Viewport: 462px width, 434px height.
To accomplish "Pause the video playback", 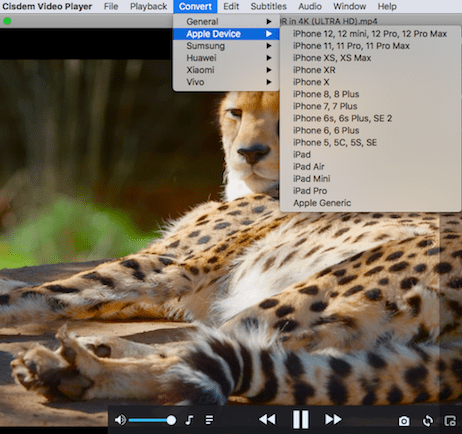I will 300,419.
